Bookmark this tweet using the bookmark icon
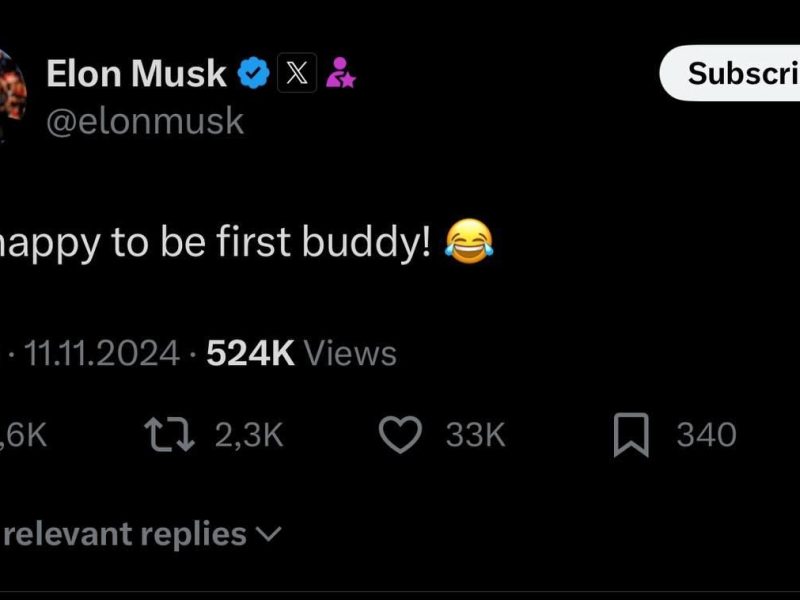Viewport: 800px width, 600px height. tap(631, 436)
